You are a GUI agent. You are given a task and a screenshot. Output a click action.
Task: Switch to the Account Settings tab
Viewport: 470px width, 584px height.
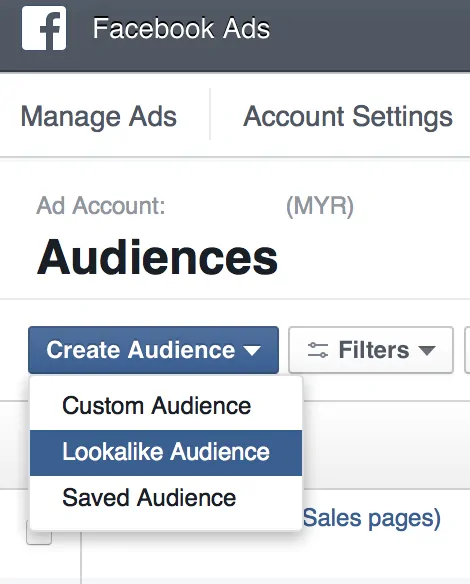pyautogui.click(x=348, y=117)
